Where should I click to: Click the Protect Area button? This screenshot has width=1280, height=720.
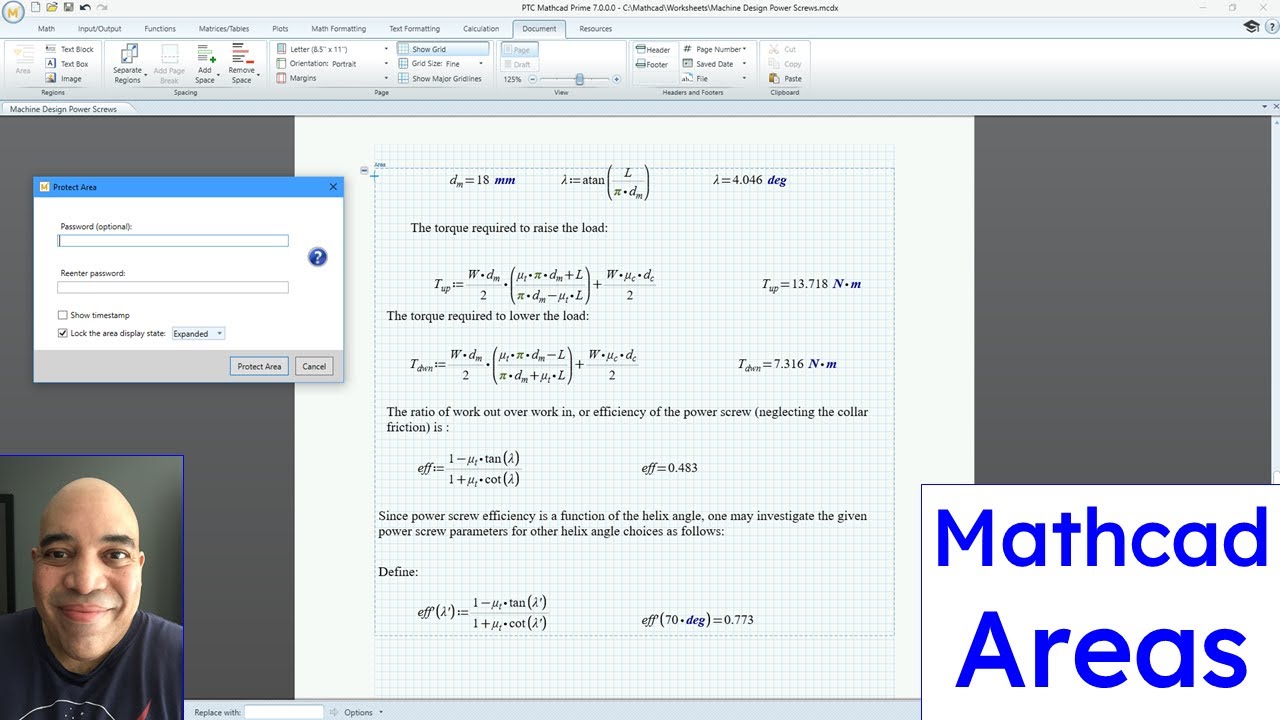click(259, 366)
